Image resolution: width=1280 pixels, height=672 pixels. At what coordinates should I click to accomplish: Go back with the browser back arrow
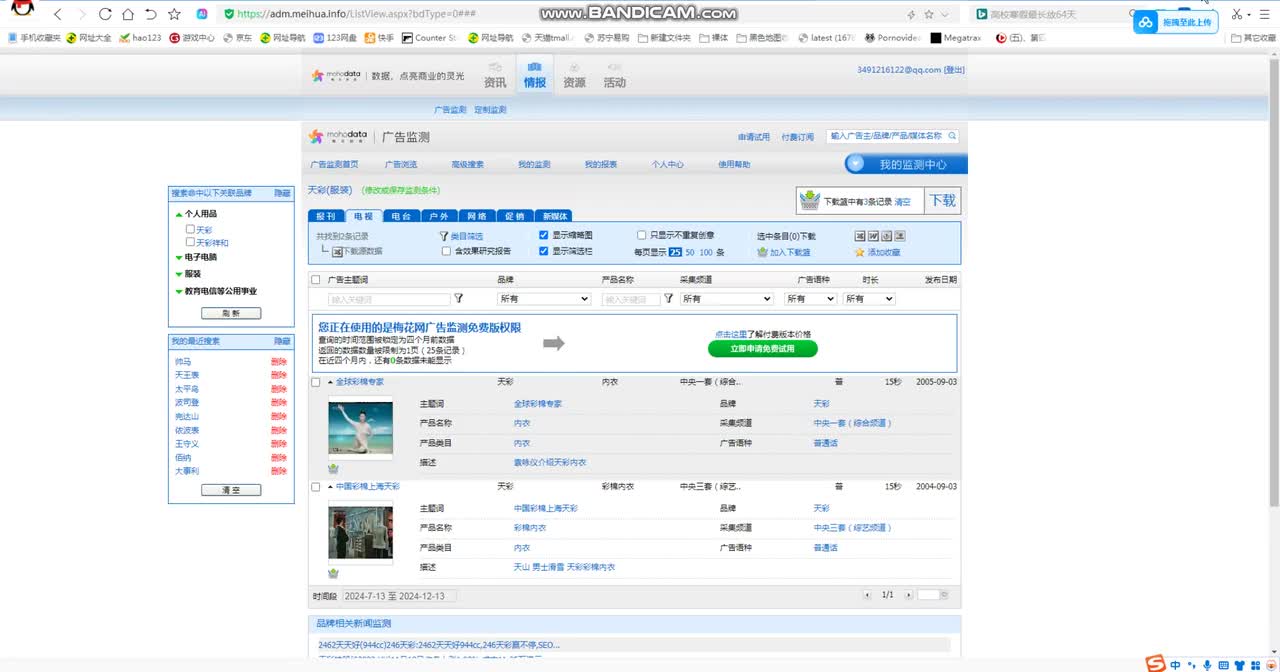click(57, 15)
